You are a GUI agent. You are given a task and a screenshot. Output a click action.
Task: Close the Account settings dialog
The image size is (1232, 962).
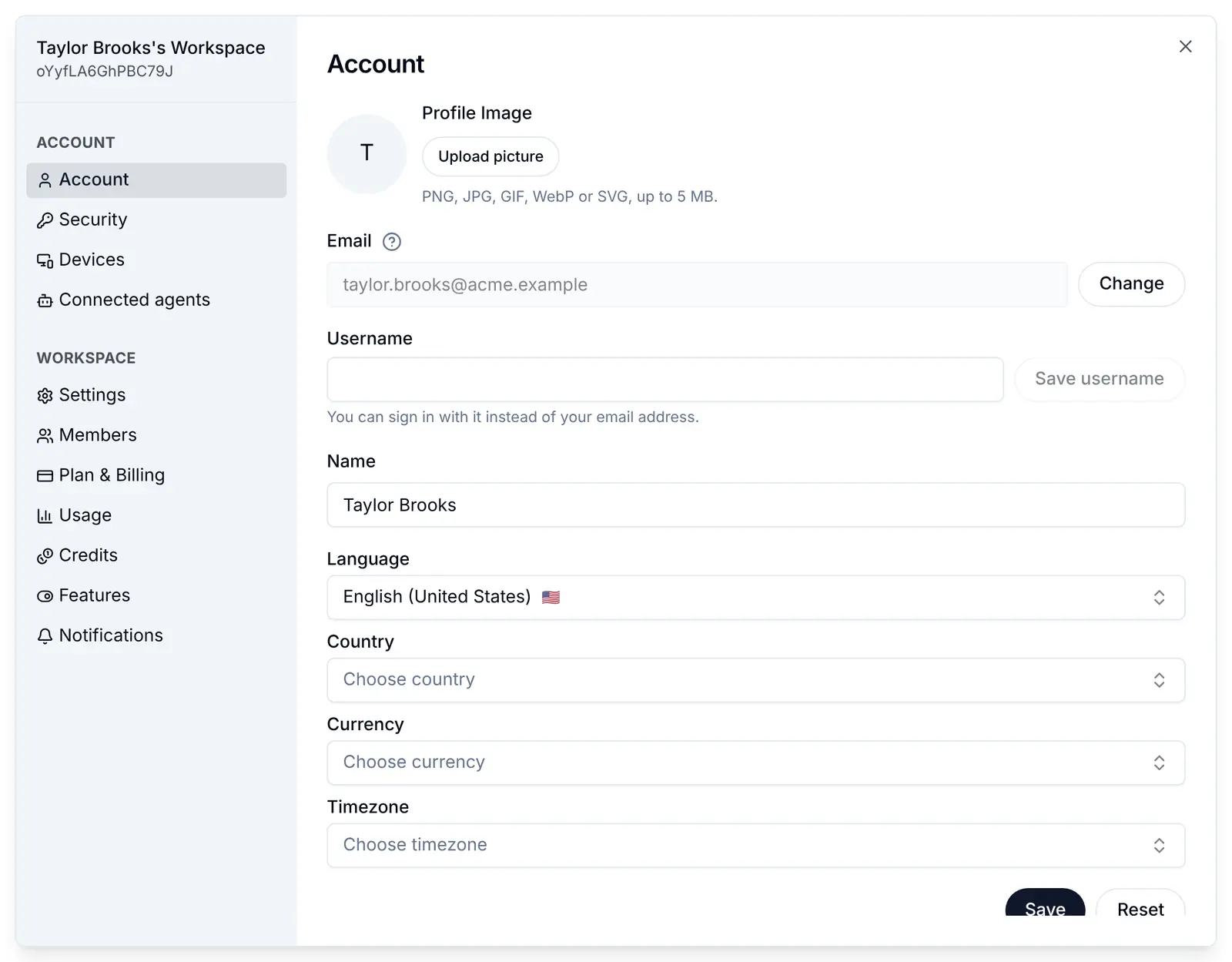pyautogui.click(x=1185, y=46)
